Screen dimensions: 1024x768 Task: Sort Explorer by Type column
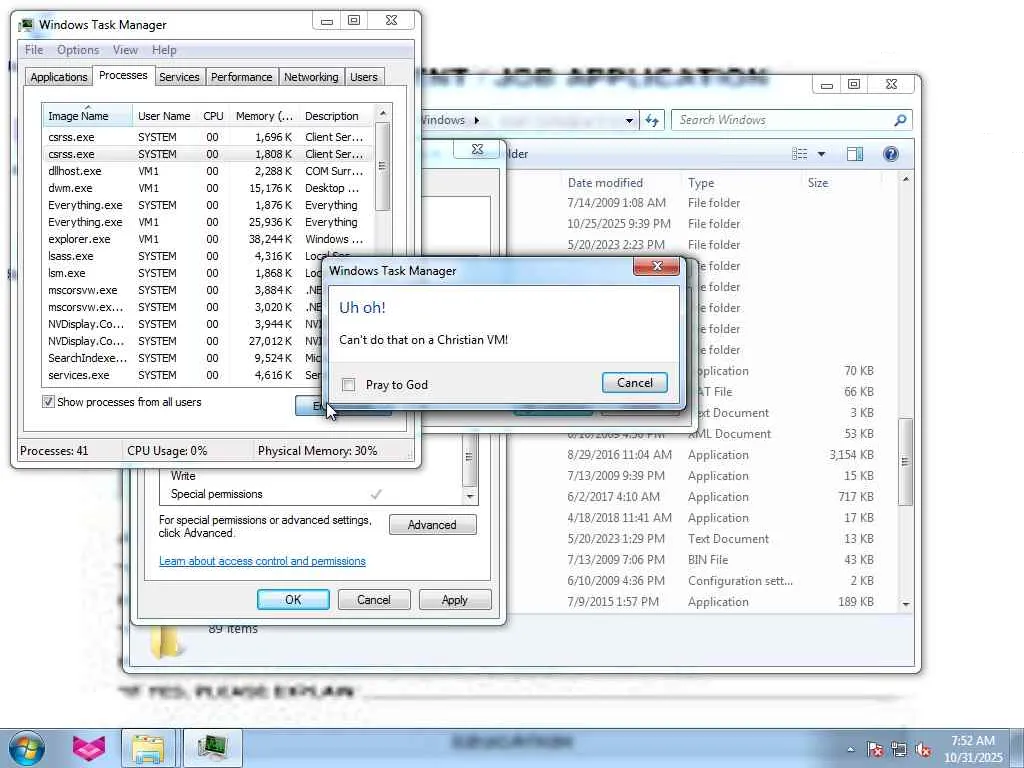tap(741, 183)
